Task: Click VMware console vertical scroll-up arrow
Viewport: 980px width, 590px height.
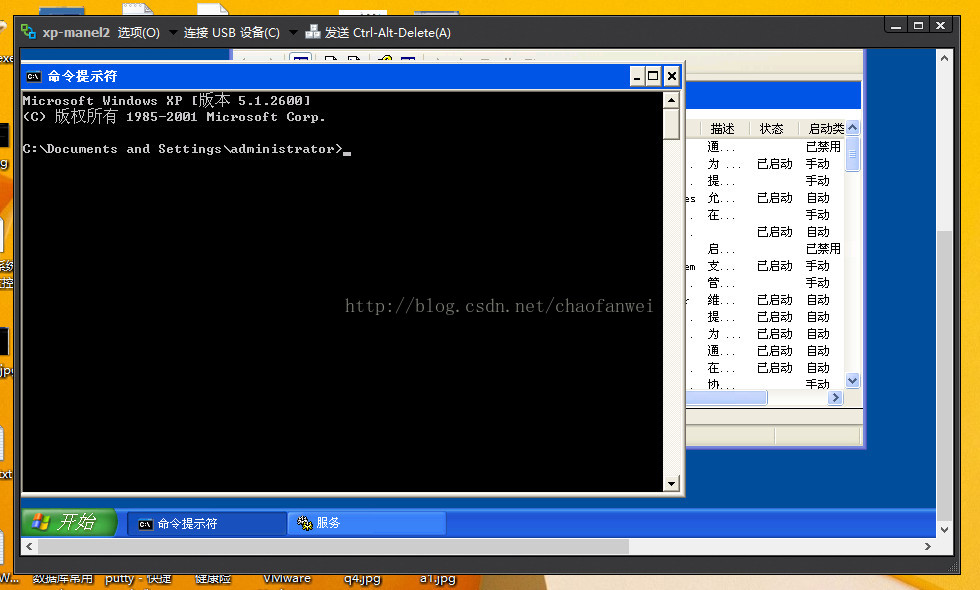Action: (944, 58)
